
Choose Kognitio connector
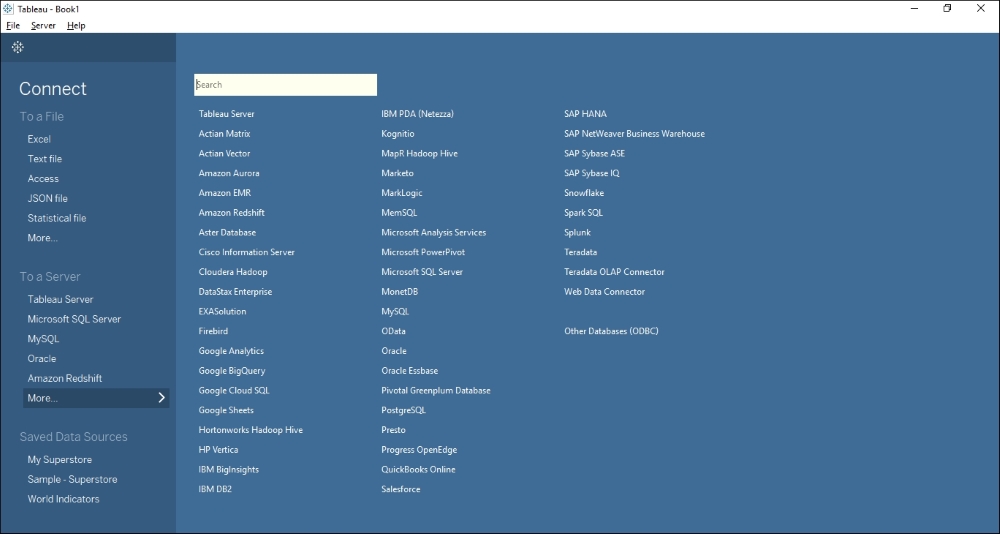tap(398, 133)
